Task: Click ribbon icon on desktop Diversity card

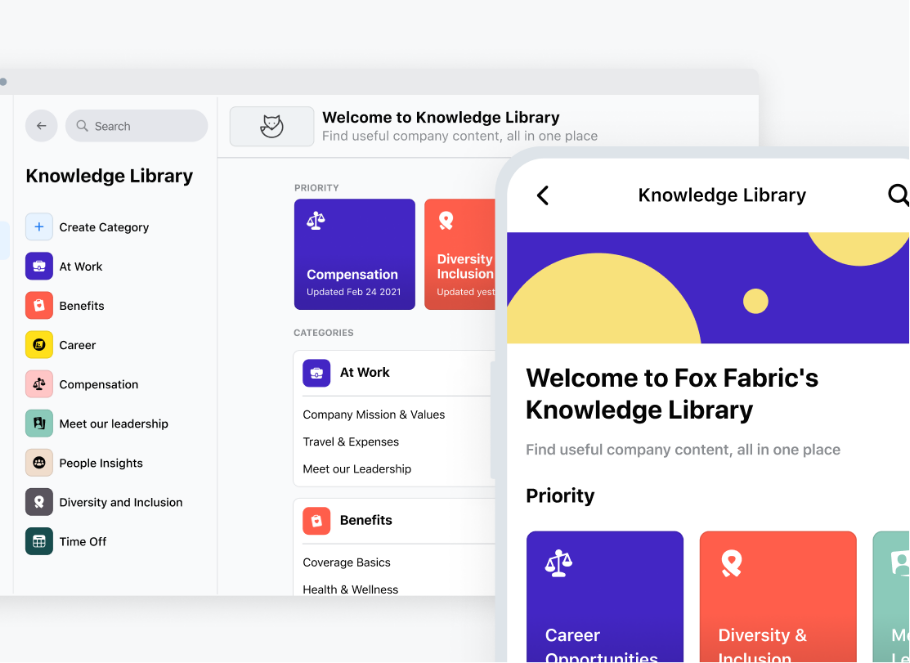Action: point(446,221)
